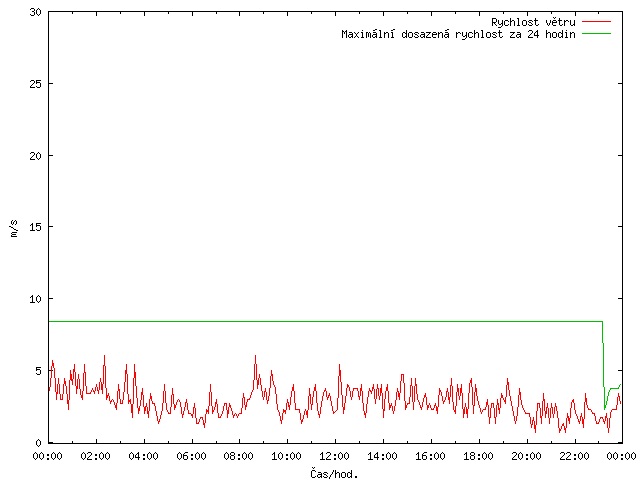
Task: Click the 02:00 time label
Action: click(x=96, y=456)
